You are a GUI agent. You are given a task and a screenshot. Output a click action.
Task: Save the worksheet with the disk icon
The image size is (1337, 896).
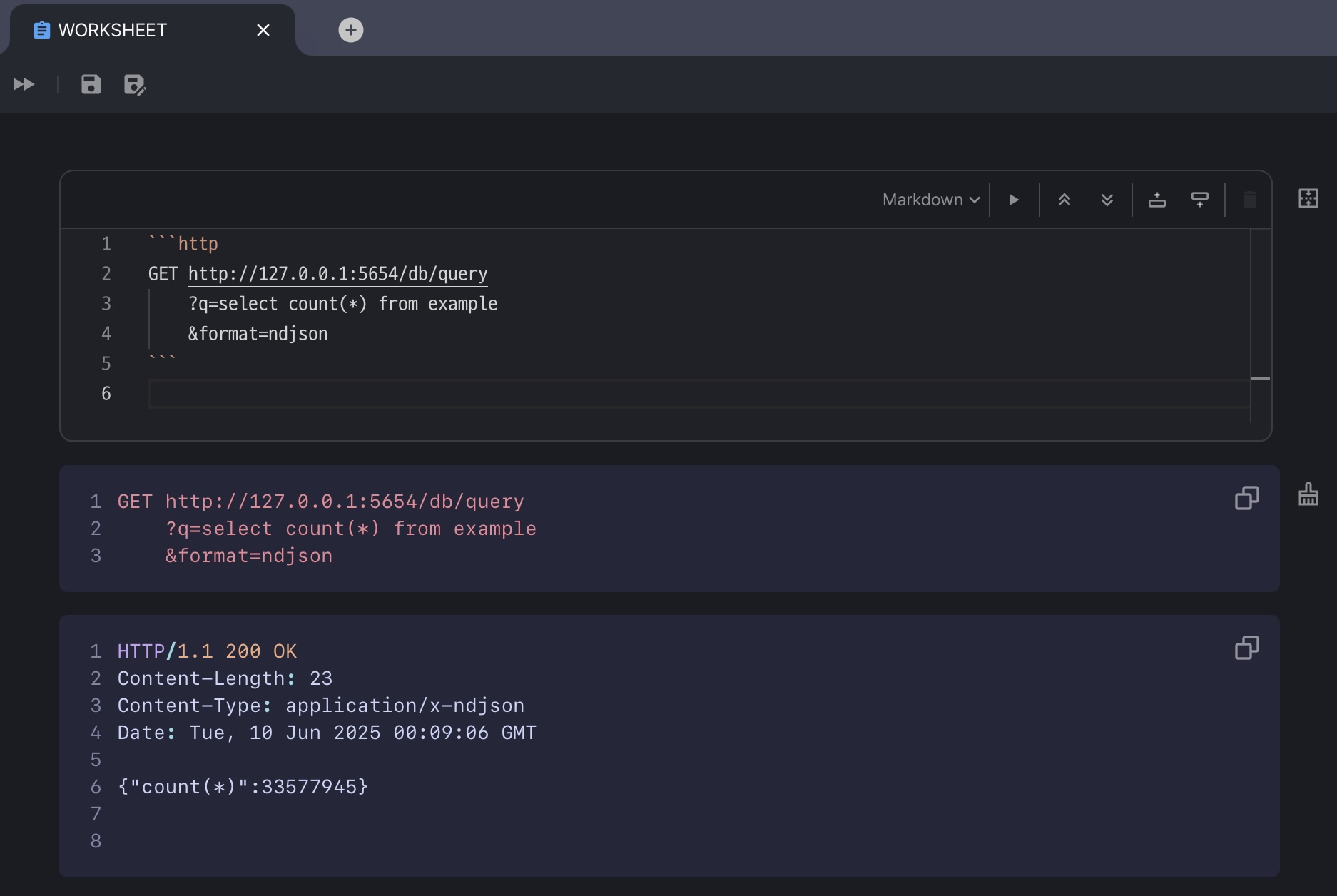click(91, 84)
